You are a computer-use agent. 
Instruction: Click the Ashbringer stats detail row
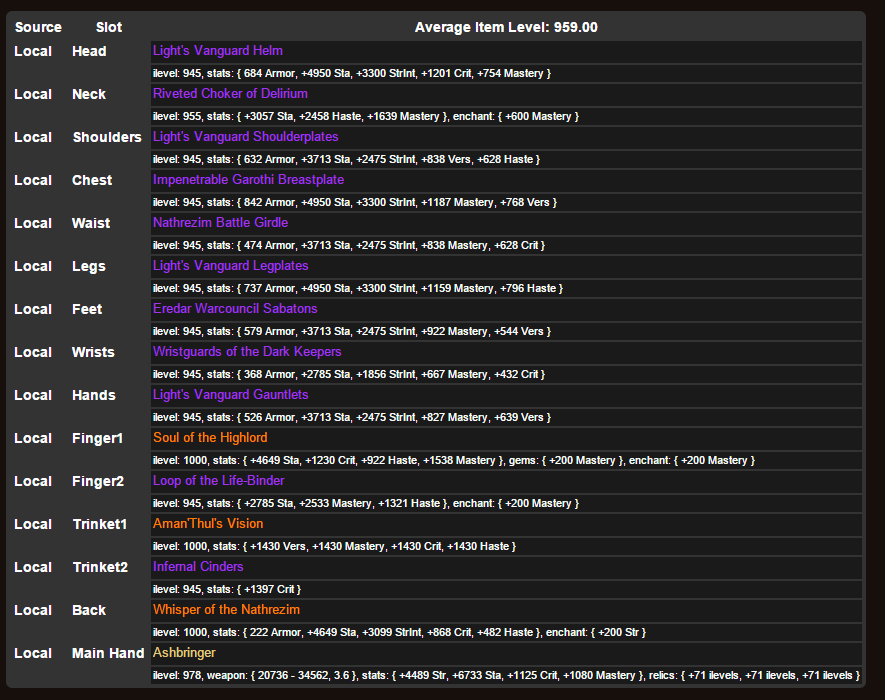click(505, 675)
